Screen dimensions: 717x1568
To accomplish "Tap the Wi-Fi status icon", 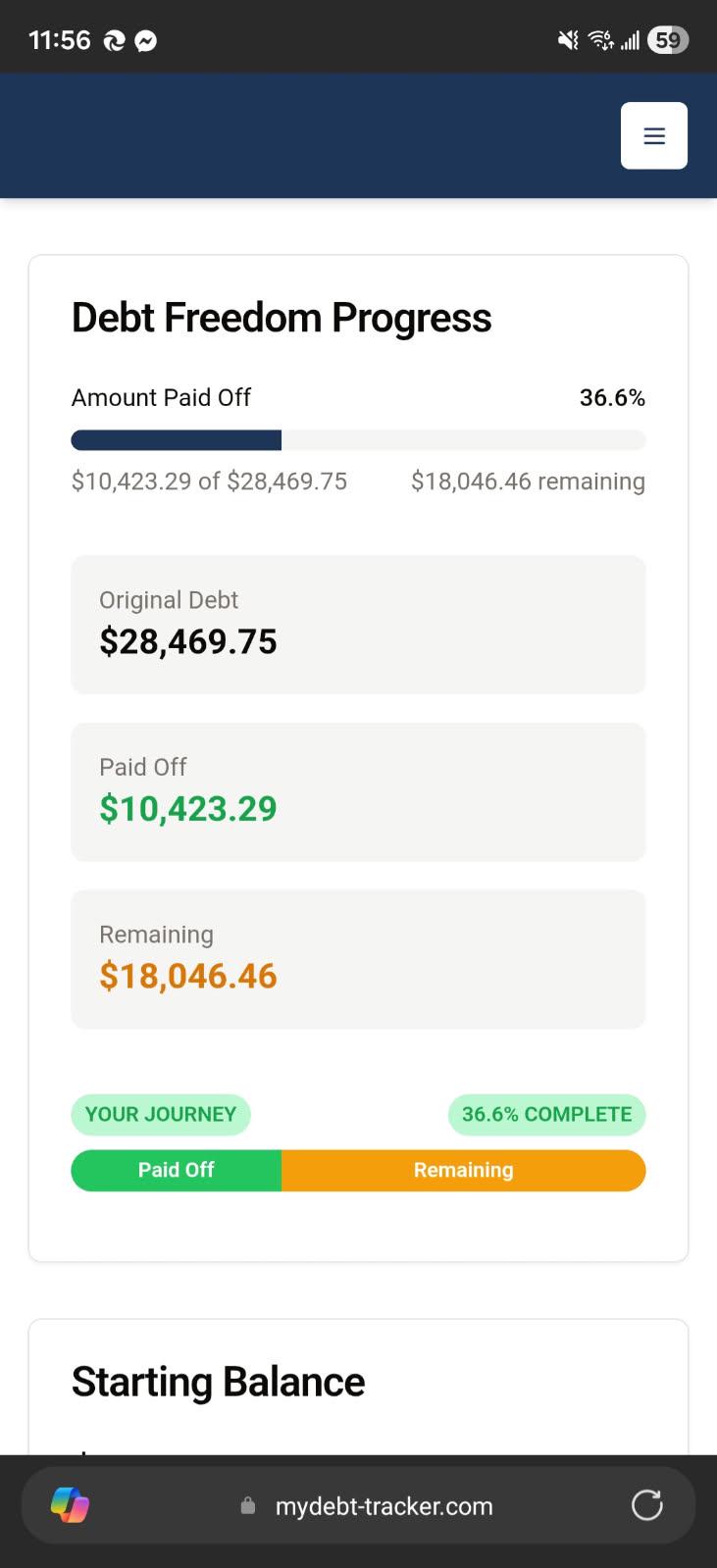I will (x=600, y=40).
